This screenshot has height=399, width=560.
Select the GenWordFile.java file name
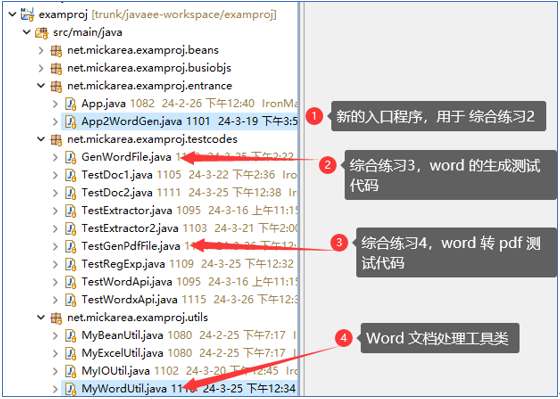(126, 157)
